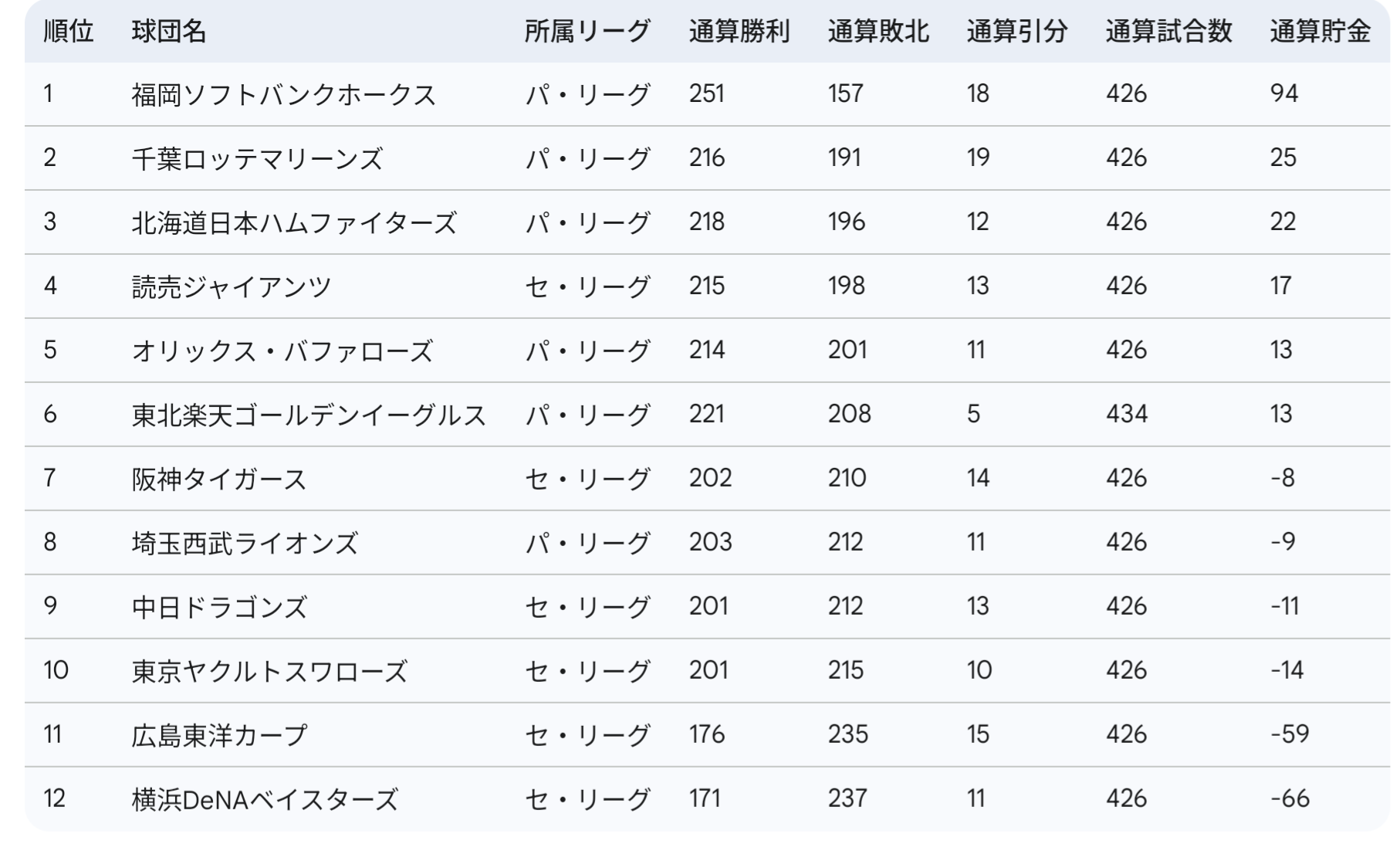Click the 中日ドラゴンズ team cell
The image size is (1400, 861).
(x=219, y=608)
